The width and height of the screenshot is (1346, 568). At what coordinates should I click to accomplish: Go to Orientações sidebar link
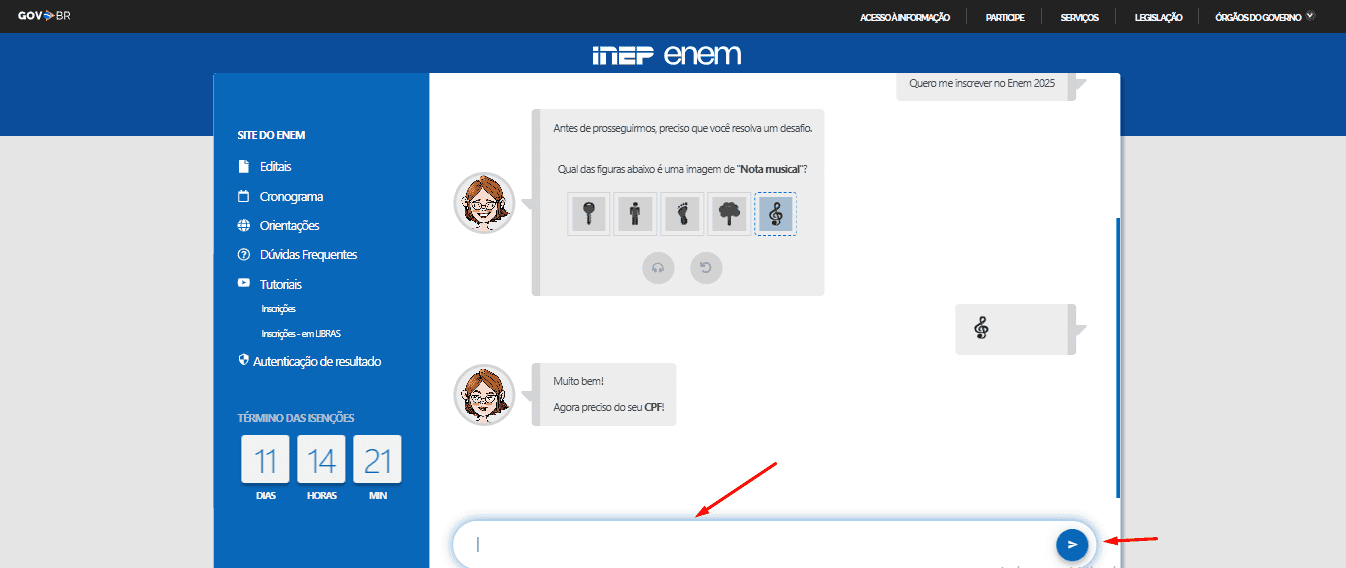(289, 226)
